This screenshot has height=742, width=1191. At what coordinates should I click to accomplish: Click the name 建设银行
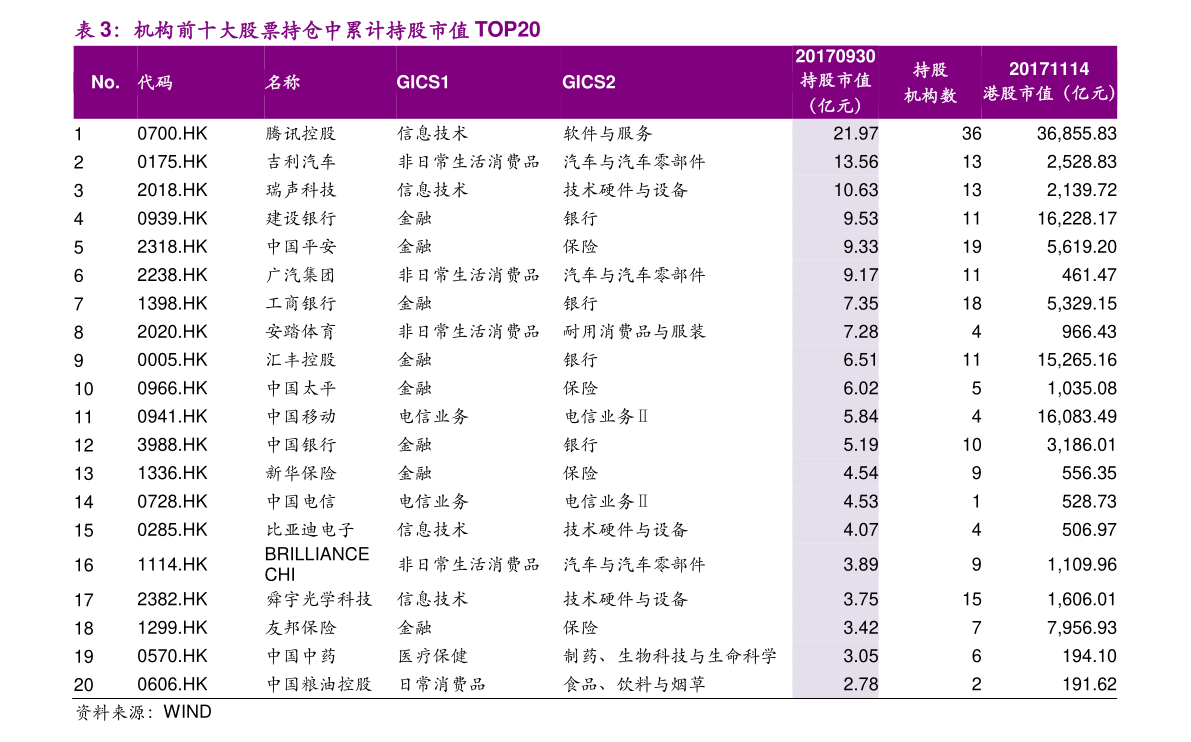[301, 219]
